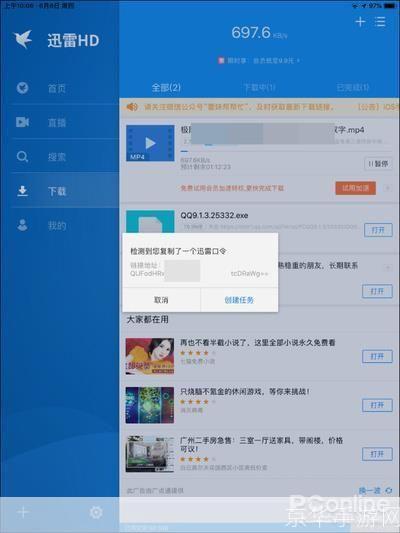Click the 广州二手房急售 ad title
Screen dimensions: 400x533
pyautogui.click(x=261, y=445)
